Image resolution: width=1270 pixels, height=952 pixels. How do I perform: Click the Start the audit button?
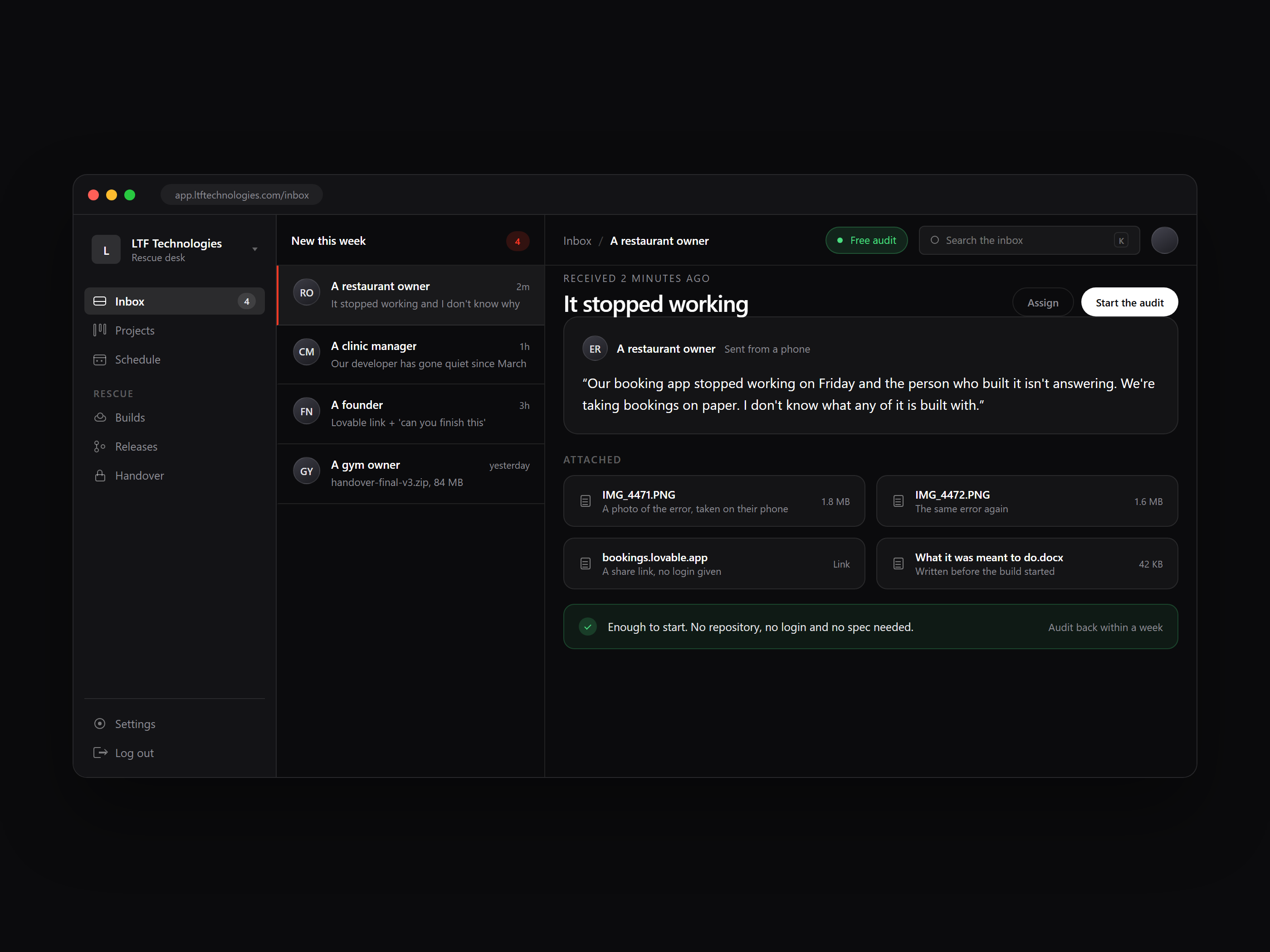click(1129, 302)
